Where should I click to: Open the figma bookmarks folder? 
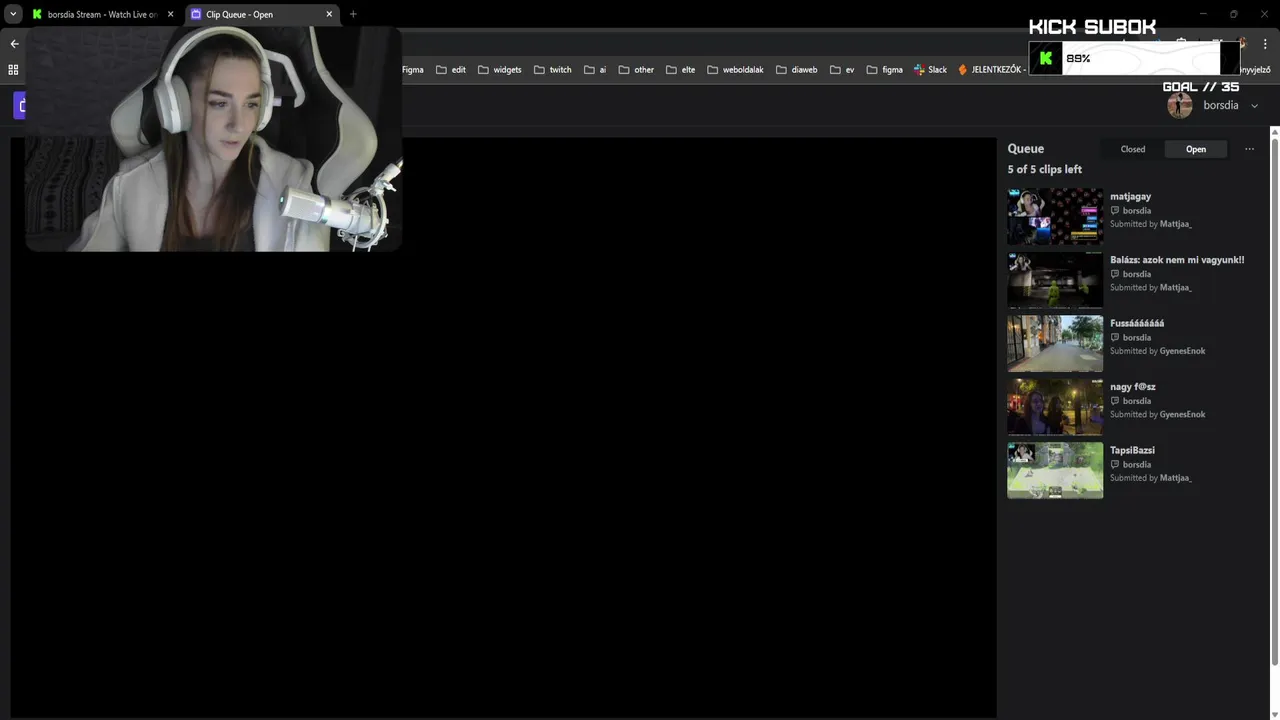885,70
